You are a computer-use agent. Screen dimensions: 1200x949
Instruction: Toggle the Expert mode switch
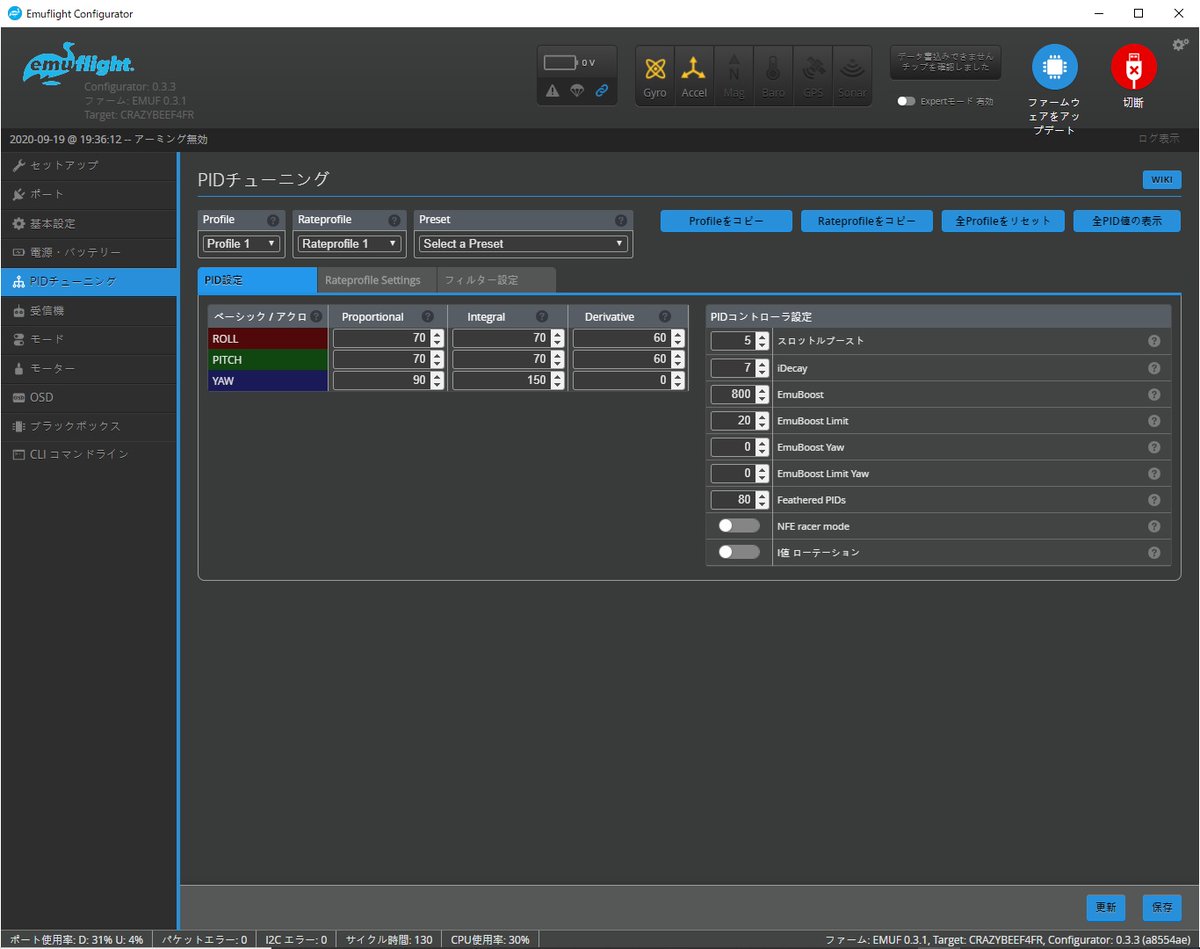tap(906, 102)
